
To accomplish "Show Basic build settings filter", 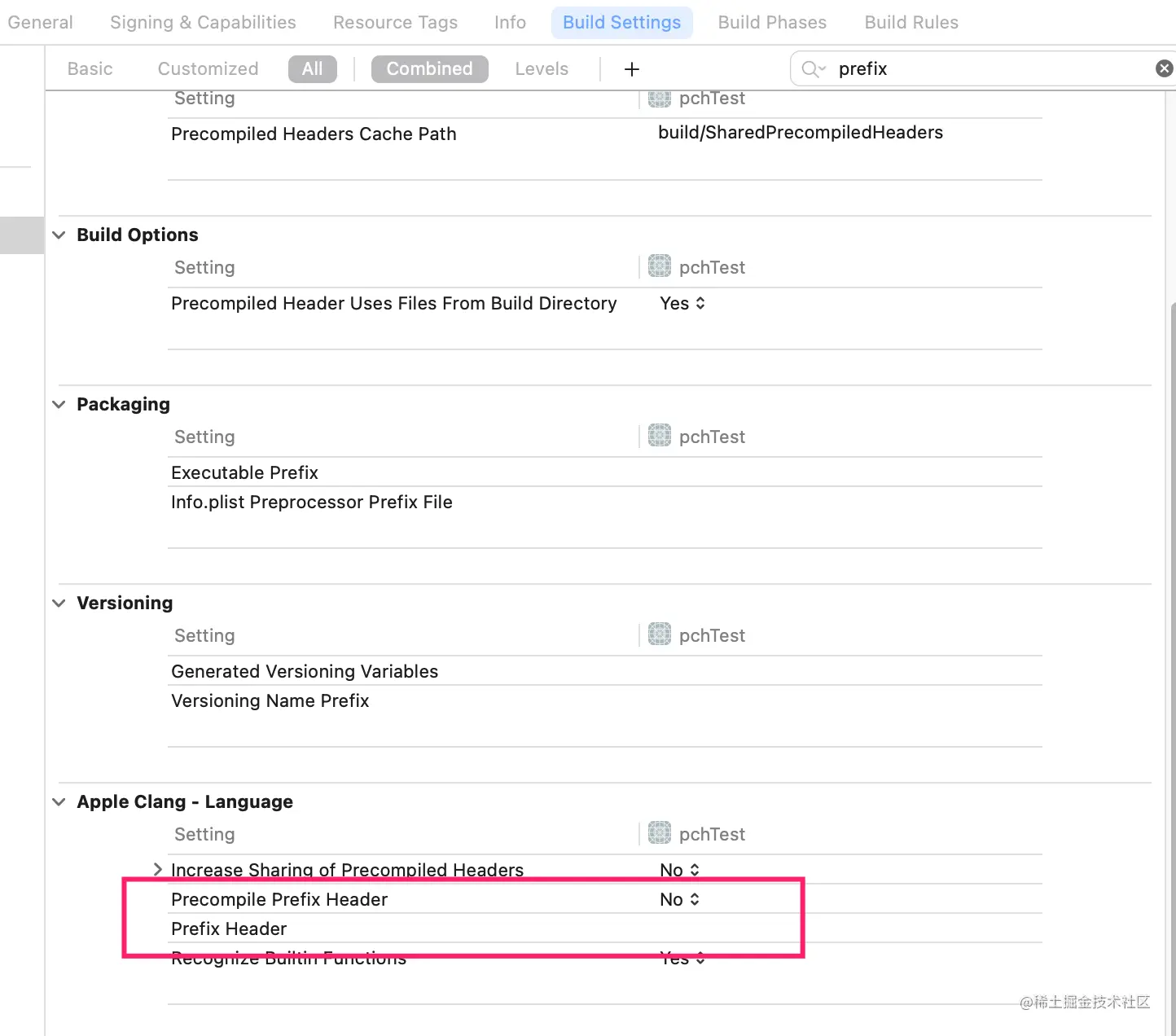I will (90, 68).
